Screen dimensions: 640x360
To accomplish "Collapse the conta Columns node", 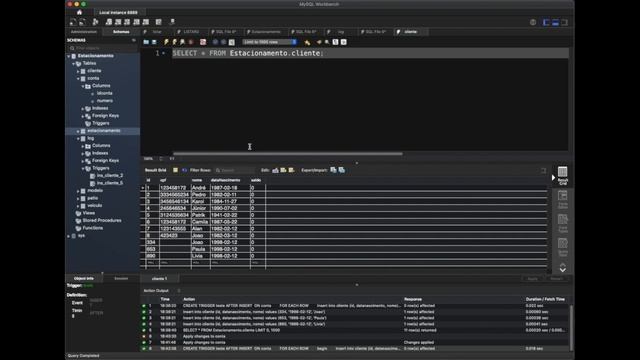I will [x=83, y=86].
